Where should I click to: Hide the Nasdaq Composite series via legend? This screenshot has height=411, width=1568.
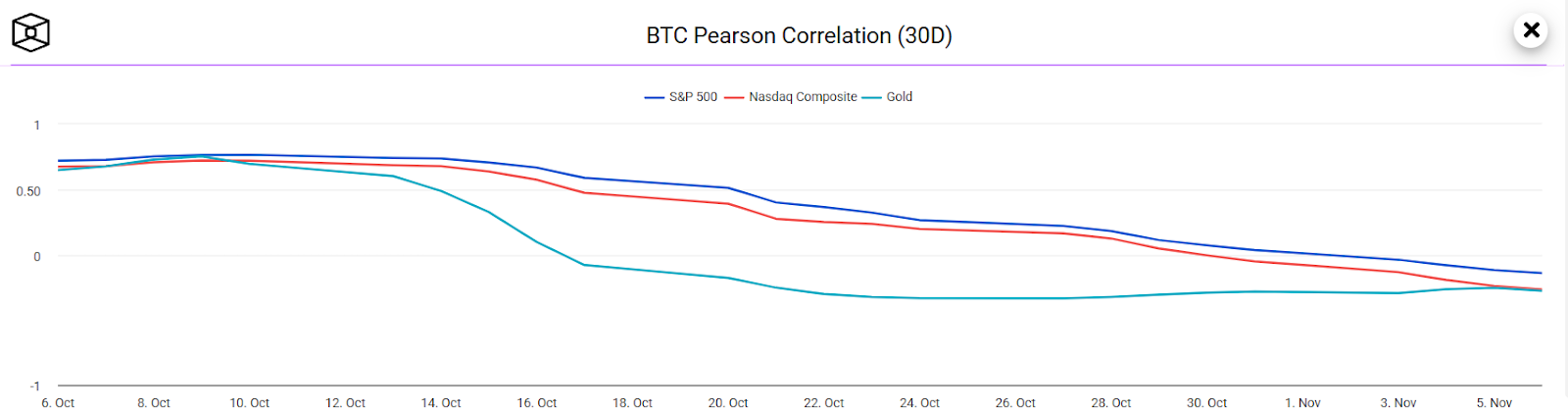803,97
